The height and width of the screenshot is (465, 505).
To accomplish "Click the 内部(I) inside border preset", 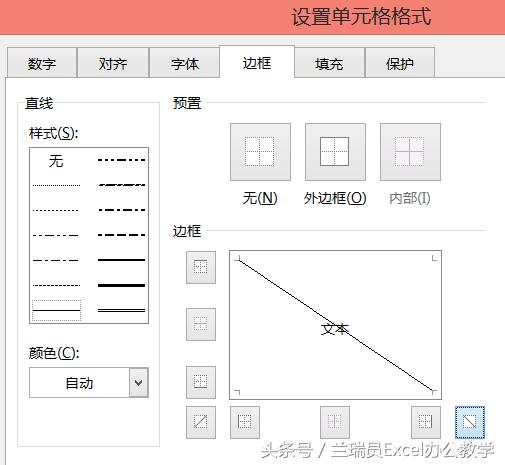I will (x=410, y=152).
